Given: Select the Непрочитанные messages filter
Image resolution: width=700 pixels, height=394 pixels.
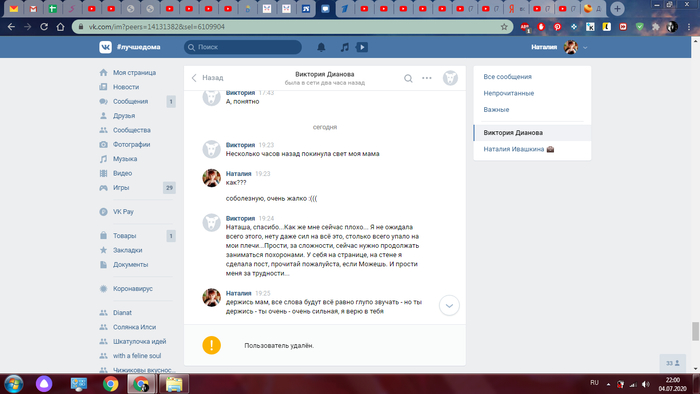Looking at the screenshot, I should click(x=508, y=93).
